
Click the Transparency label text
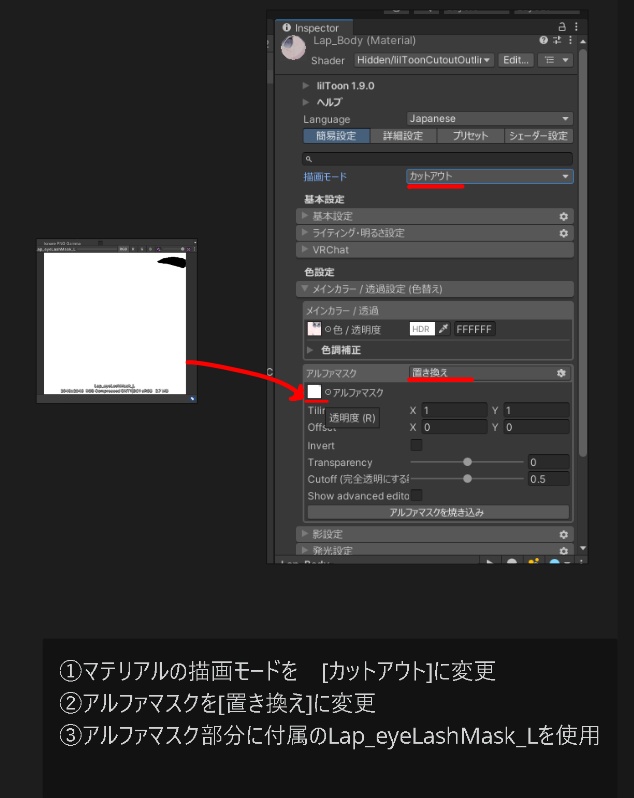point(340,462)
